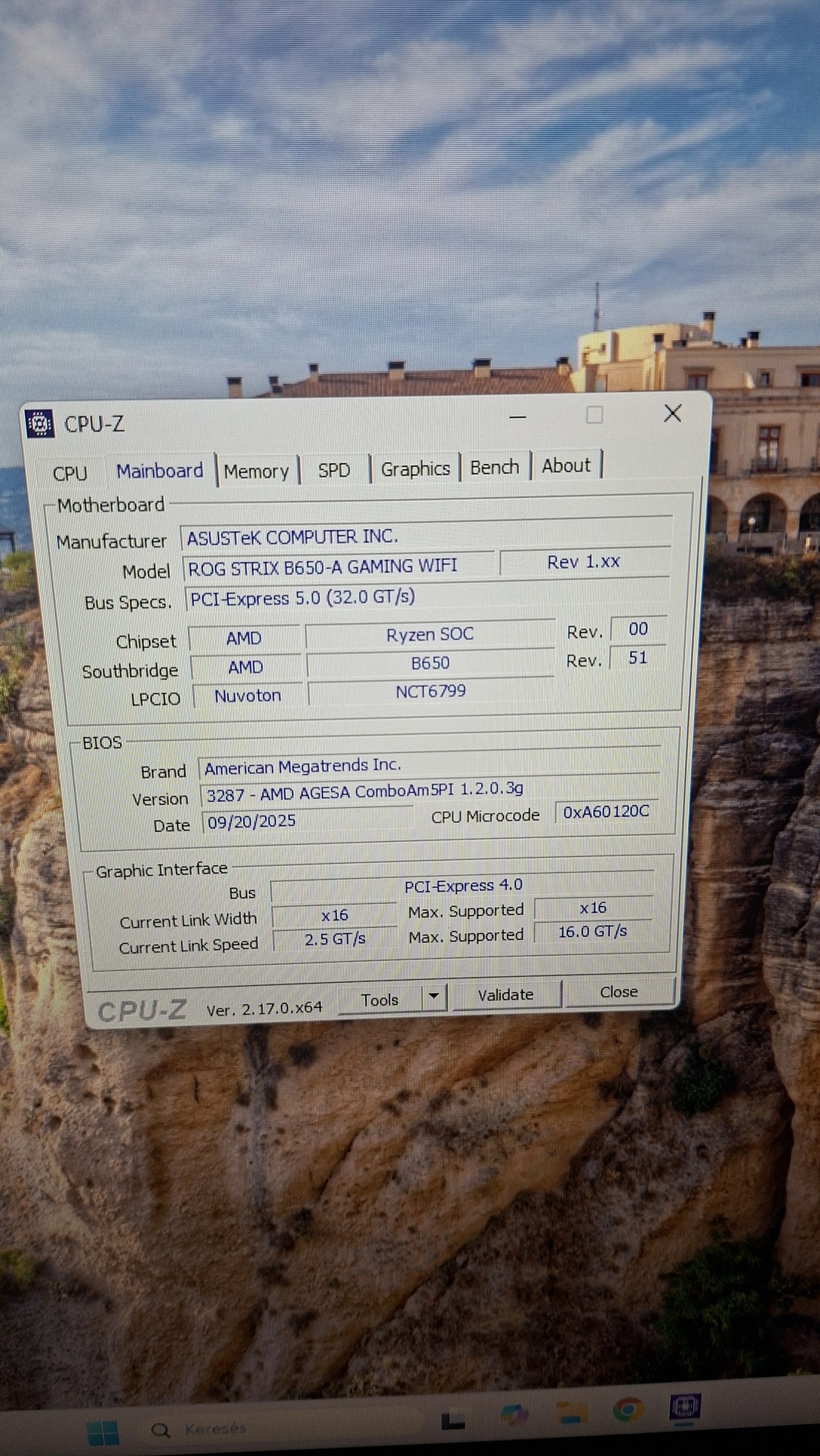
Task: Expand the Tools dropdown arrow
Action: [434, 997]
